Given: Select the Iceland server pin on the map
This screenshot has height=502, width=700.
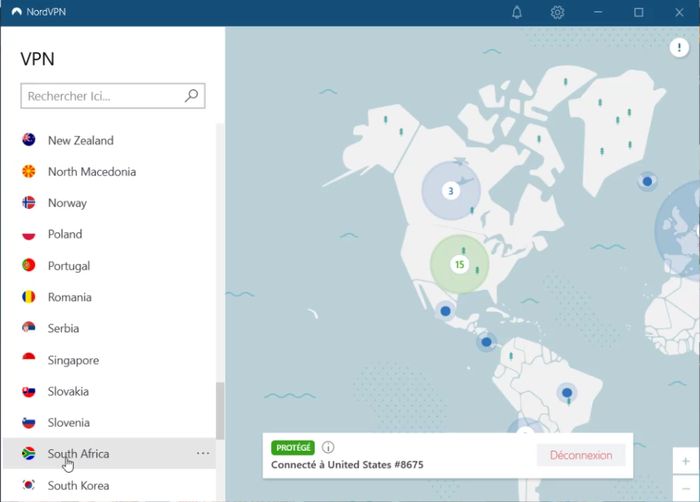Looking at the screenshot, I should [x=647, y=181].
